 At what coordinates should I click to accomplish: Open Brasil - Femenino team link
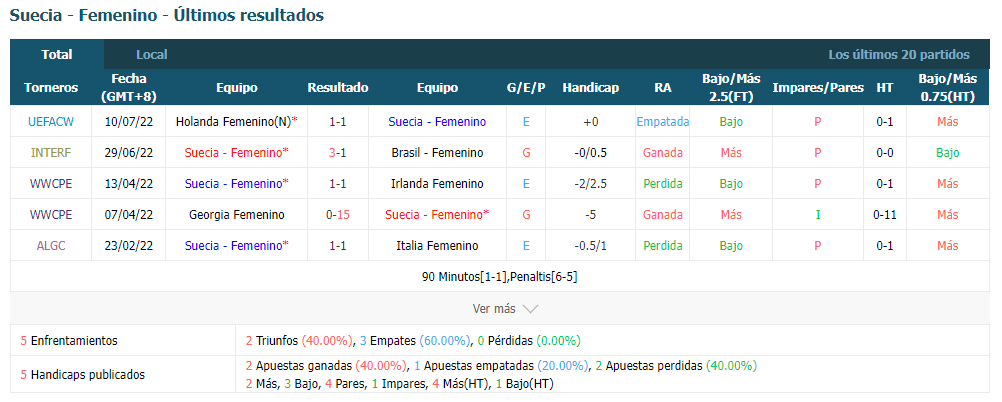click(437, 153)
